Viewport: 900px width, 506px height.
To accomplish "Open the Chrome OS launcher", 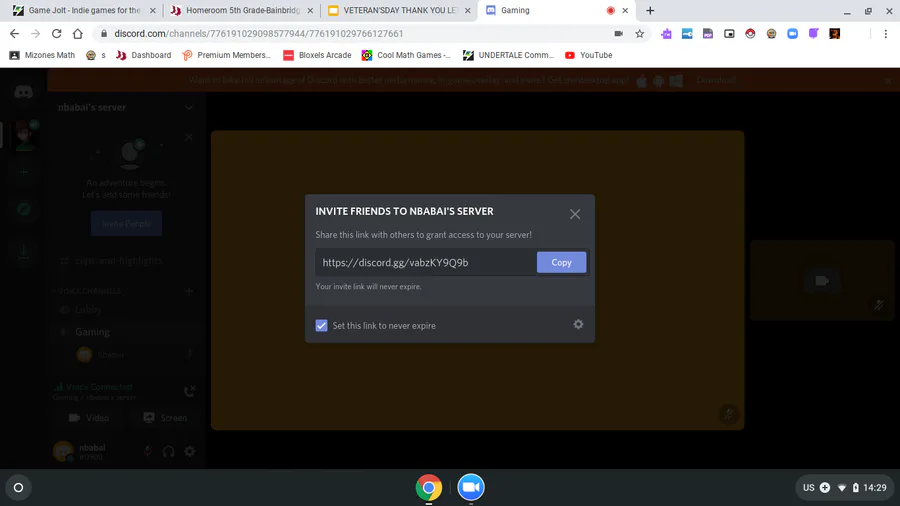I will click(x=18, y=488).
